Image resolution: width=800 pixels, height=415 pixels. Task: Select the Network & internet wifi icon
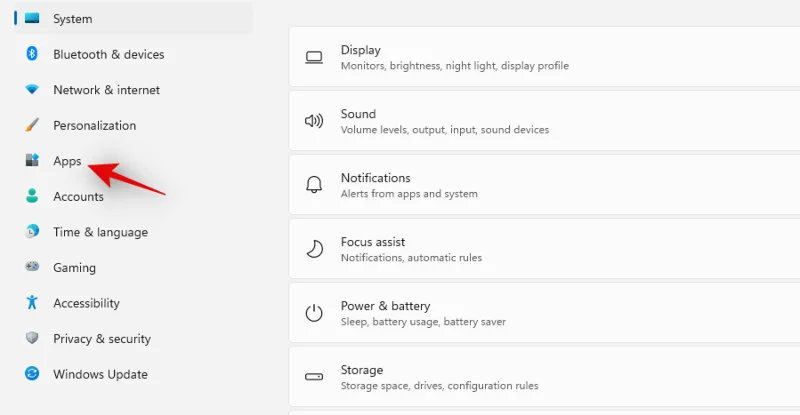click(32, 90)
